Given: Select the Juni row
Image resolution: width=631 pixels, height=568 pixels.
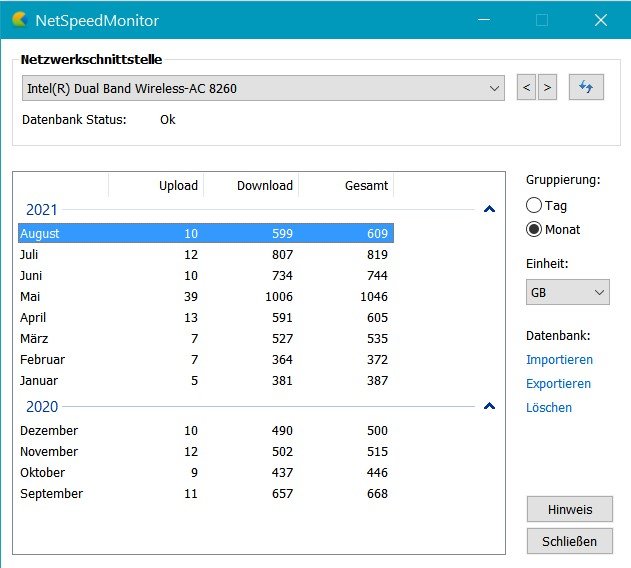Looking at the screenshot, I should point(206,275).
